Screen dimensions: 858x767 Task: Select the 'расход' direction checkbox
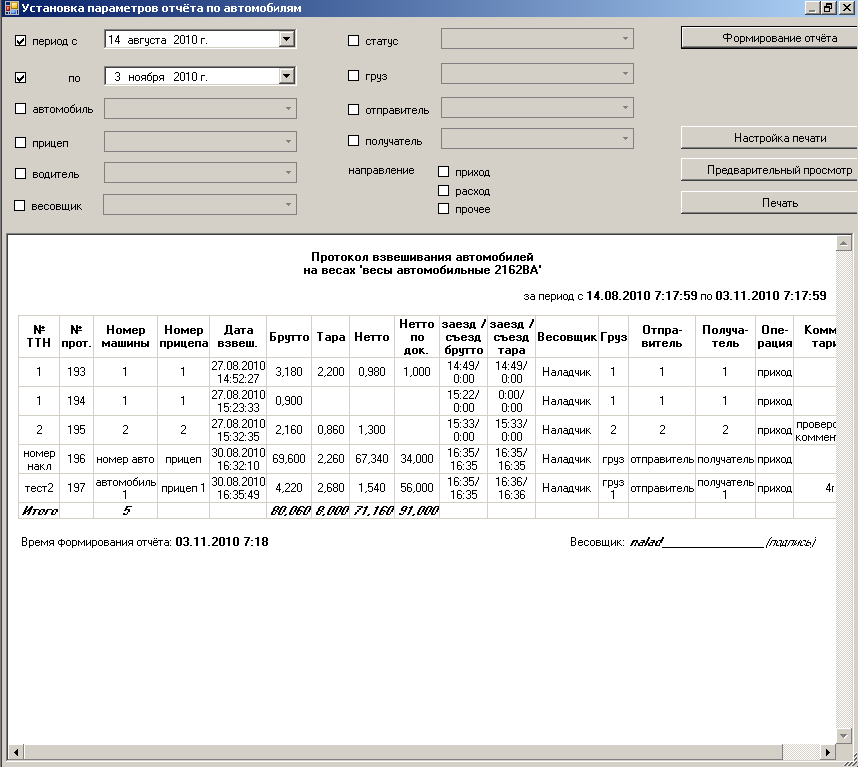point(444,190)
